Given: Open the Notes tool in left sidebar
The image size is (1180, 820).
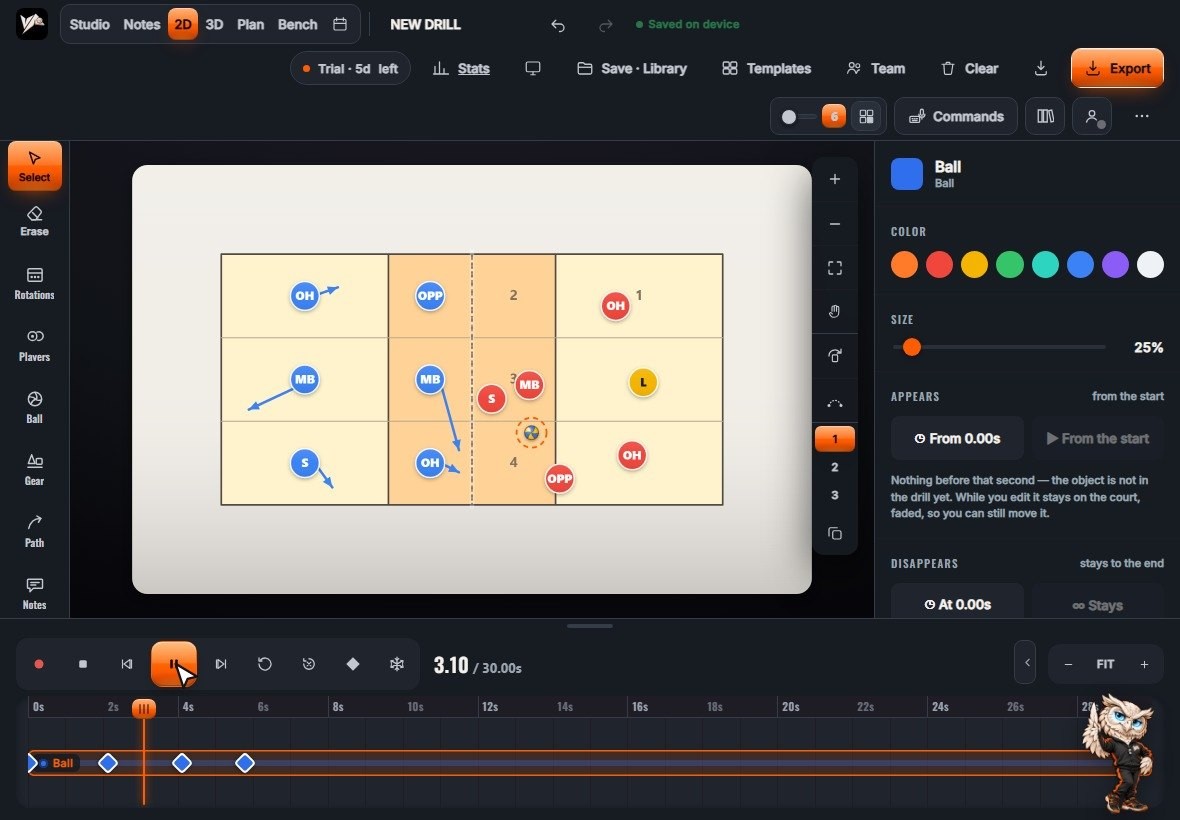Looking at the screenshot, I should [35, 593].
